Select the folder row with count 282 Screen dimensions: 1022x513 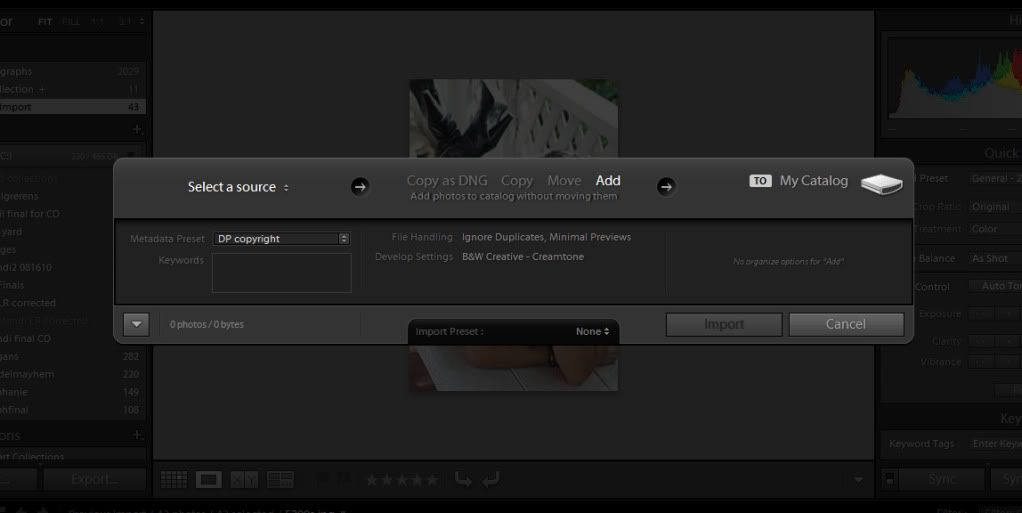pos(72,357)
